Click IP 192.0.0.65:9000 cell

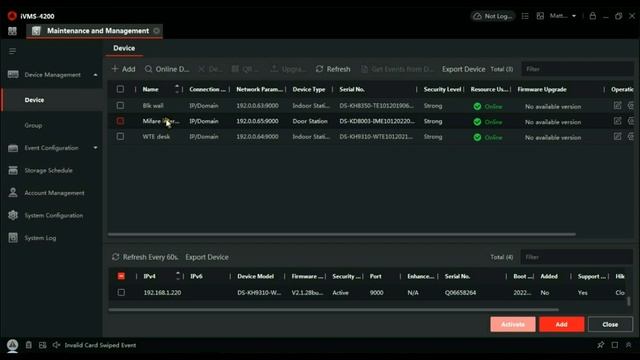pos(257,121)
